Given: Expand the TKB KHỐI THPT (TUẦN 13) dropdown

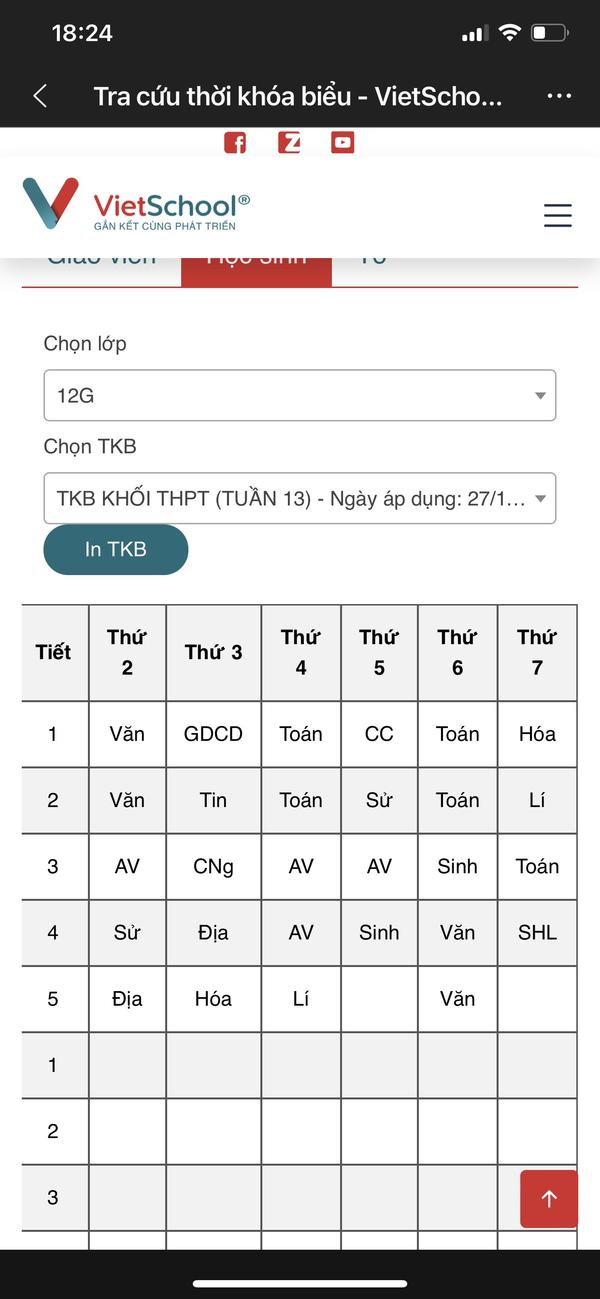Looking at the screenshot, I should point(300,498).
